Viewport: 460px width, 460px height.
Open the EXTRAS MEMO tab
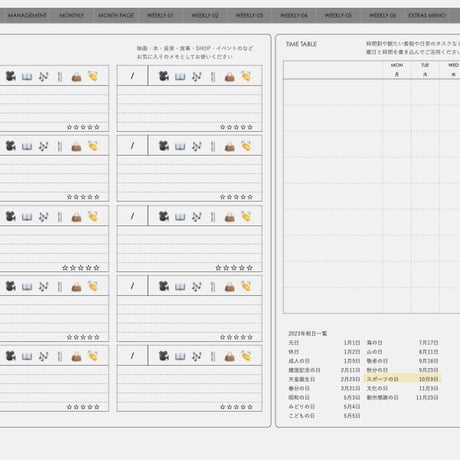point(427,15)
